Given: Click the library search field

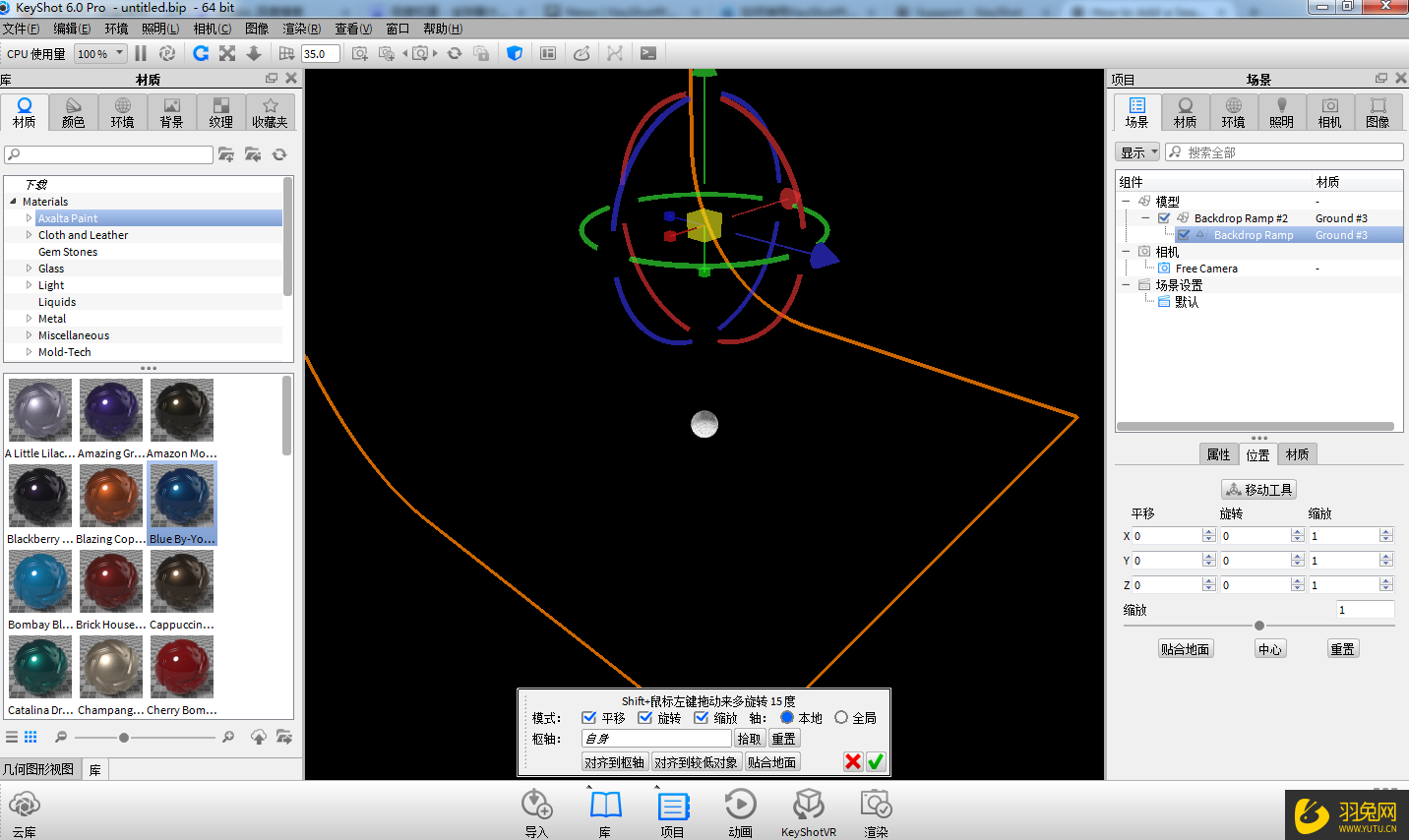Looking at the screenshot, I should (x=109, y=154).
